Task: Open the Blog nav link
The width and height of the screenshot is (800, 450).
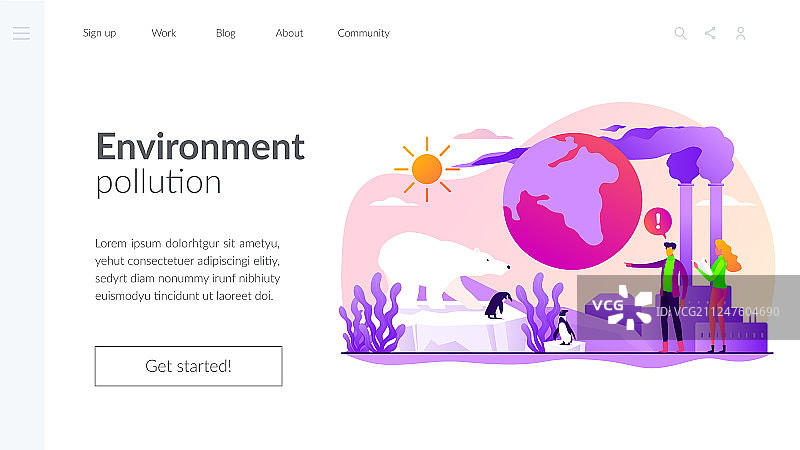Action: point(226,33)
